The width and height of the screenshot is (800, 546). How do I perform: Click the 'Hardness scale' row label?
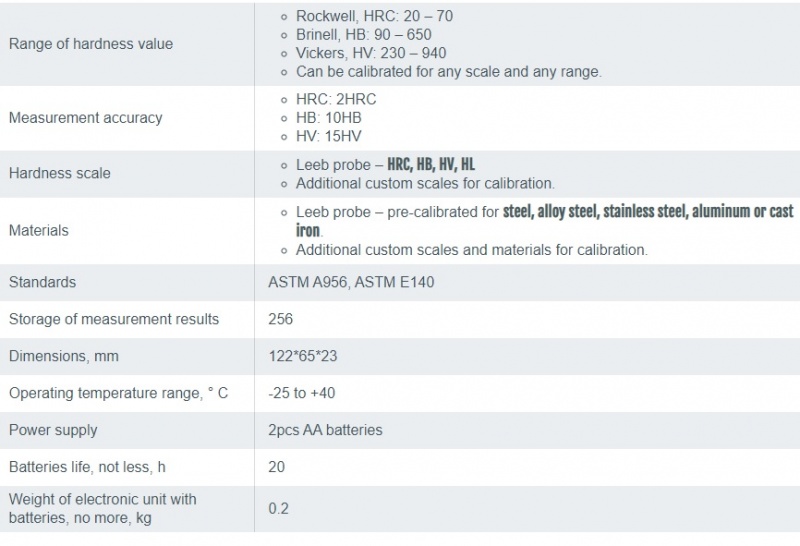coord(60,173)
